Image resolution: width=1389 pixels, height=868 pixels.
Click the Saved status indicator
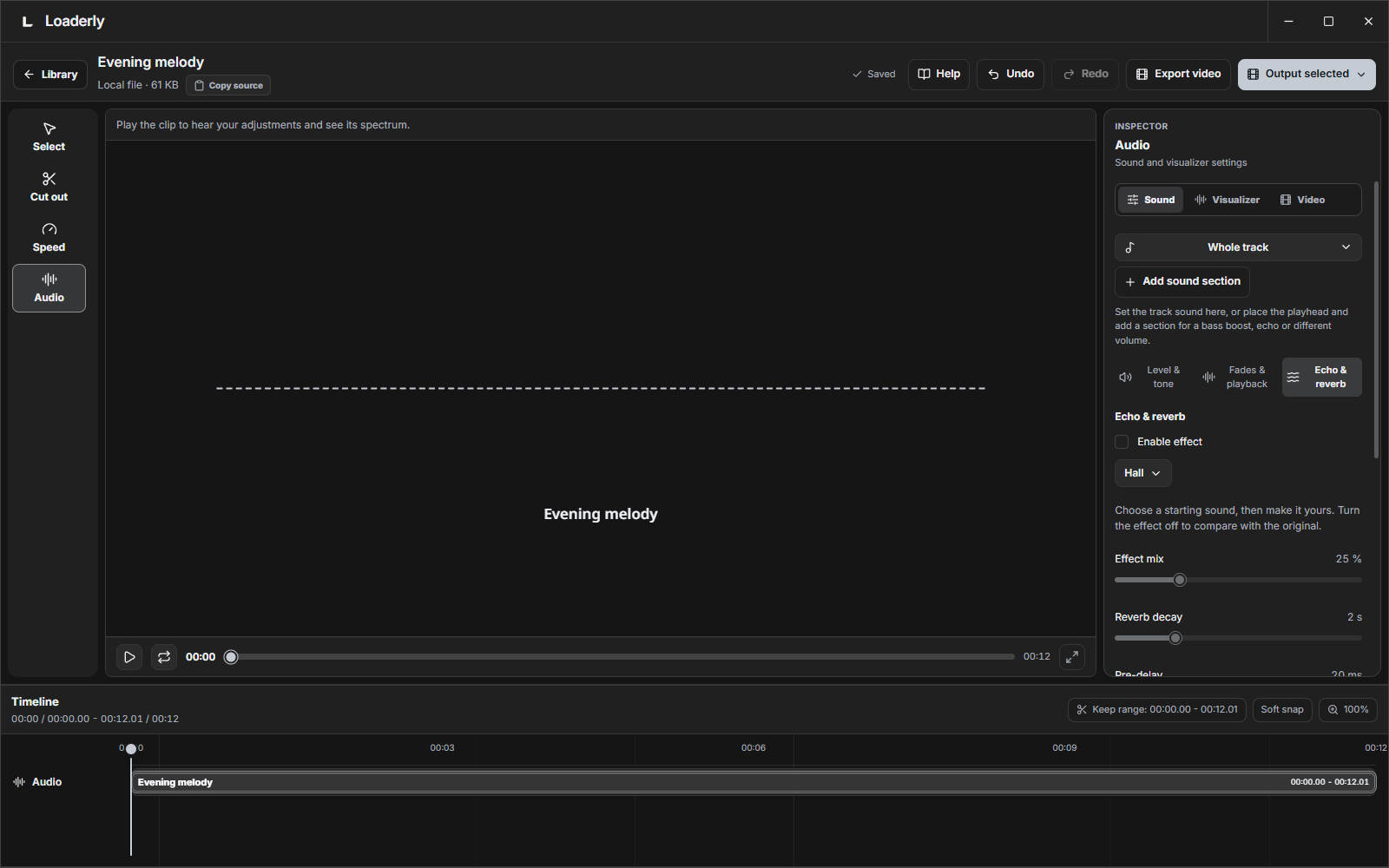[x=873, y=75]
